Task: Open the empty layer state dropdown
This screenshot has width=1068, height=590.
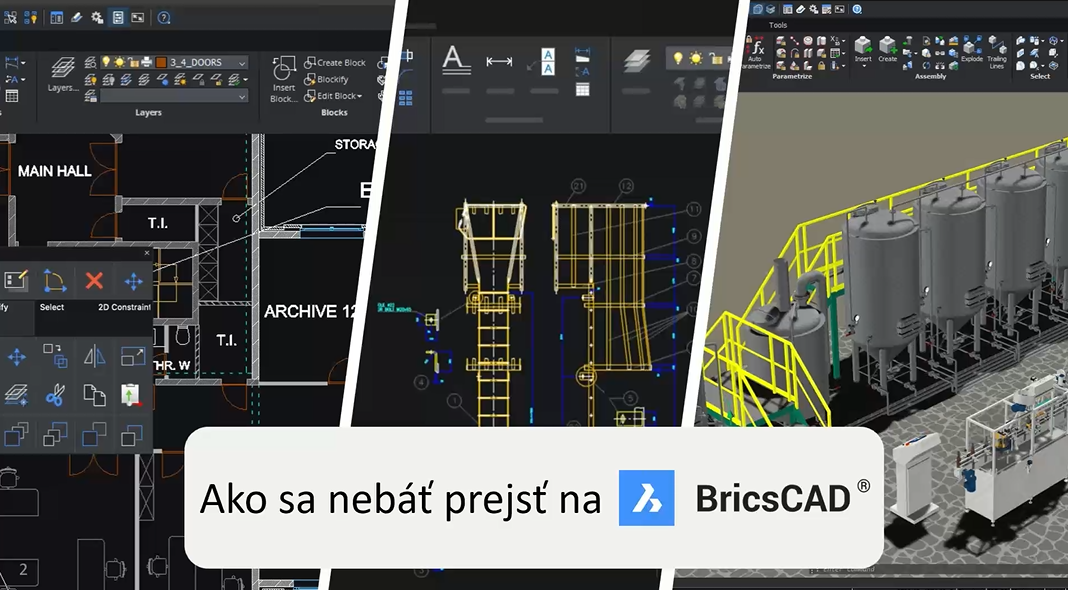Action: [174, 97]
